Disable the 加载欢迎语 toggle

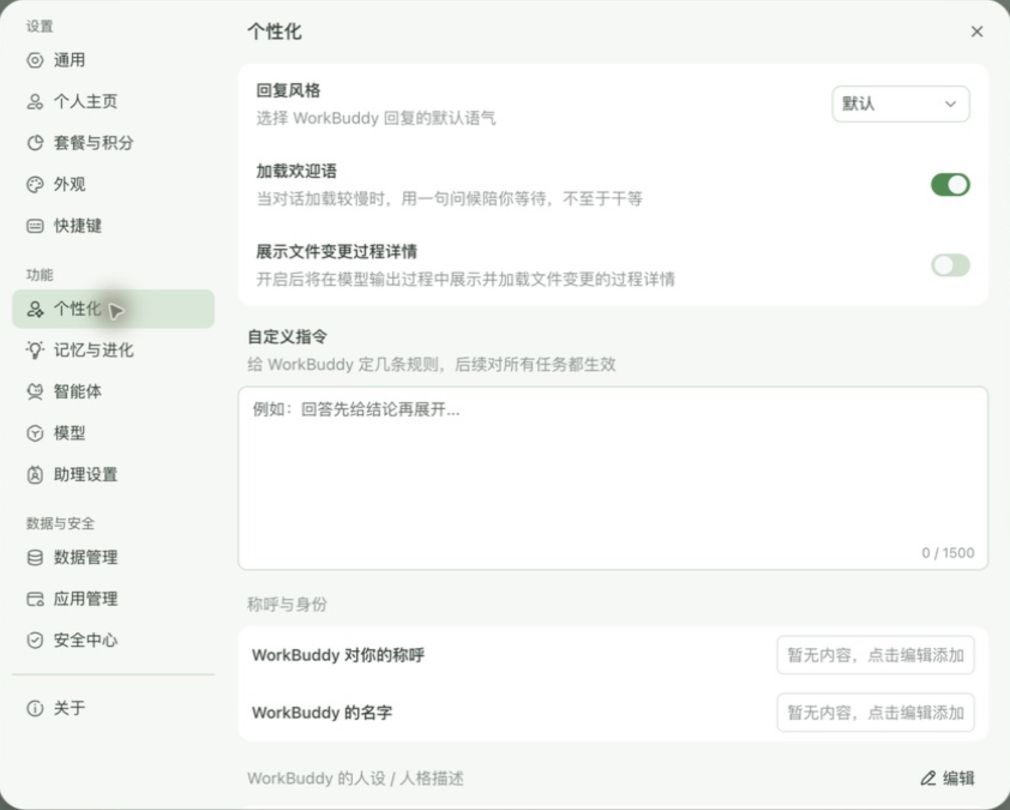click(x=950, y=185)
